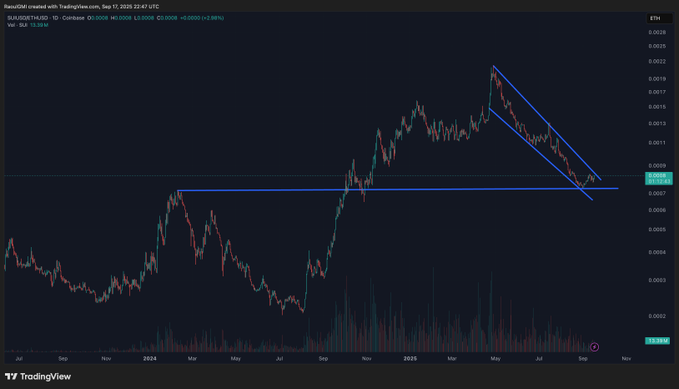The height and width of the screenshot is (389, 679).
Task: Click the TradingView logo at bottom left
Action: (x=38, y=376)
